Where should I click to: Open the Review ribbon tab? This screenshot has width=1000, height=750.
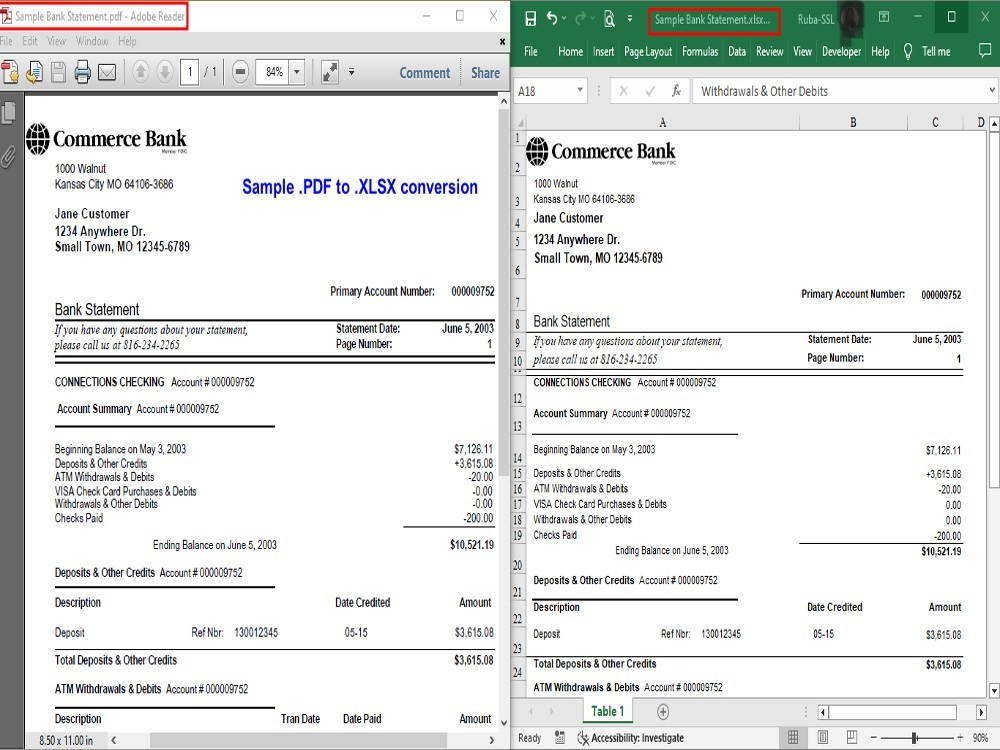769,52
